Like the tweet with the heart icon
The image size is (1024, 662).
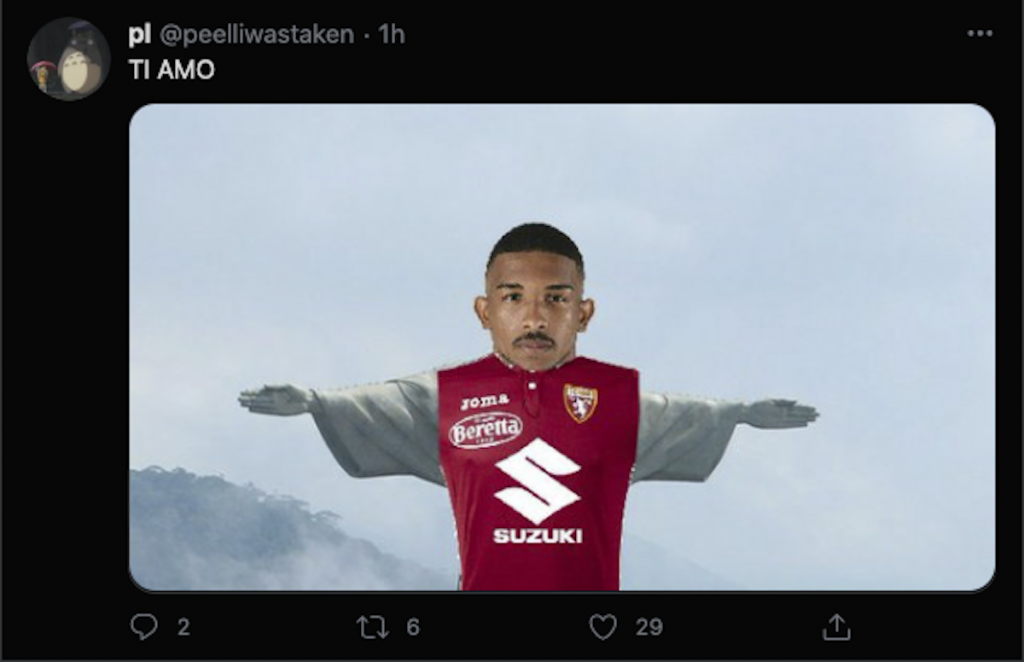(602, 627)
